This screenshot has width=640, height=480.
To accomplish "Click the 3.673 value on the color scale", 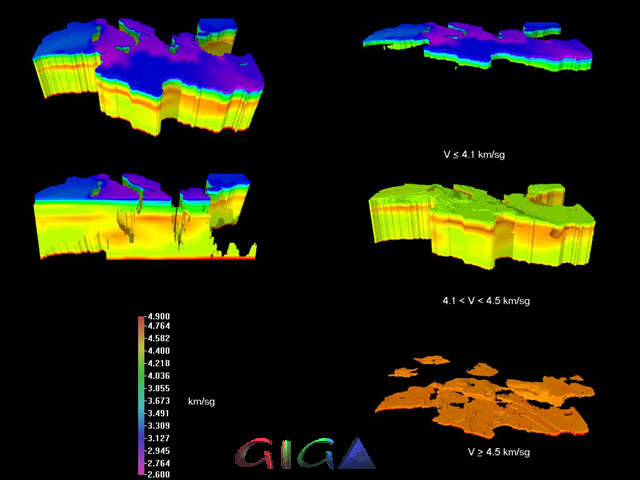I will coord(158,401).
